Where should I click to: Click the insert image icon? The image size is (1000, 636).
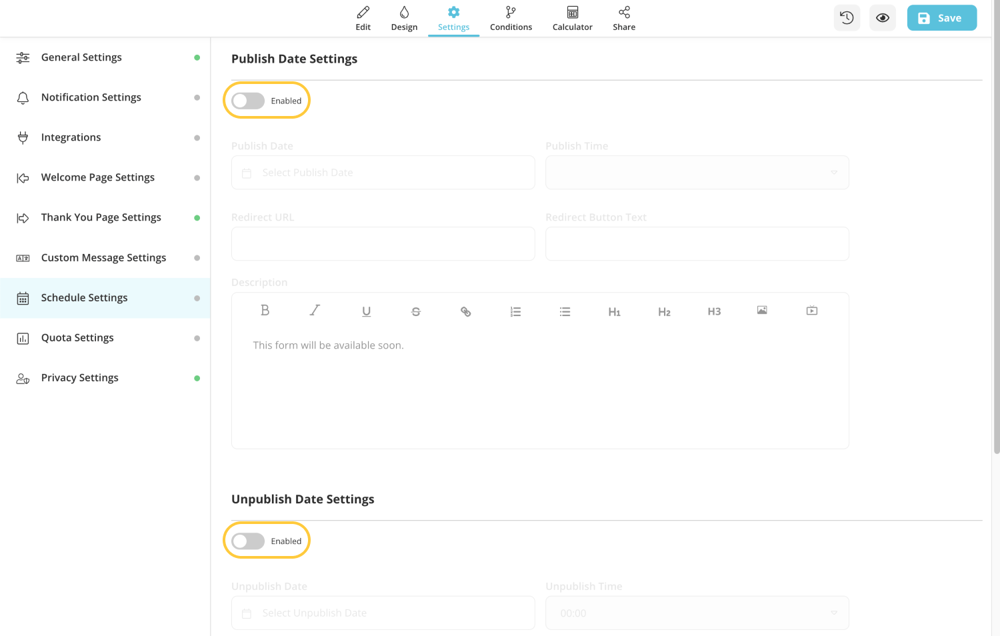(762, 311)
